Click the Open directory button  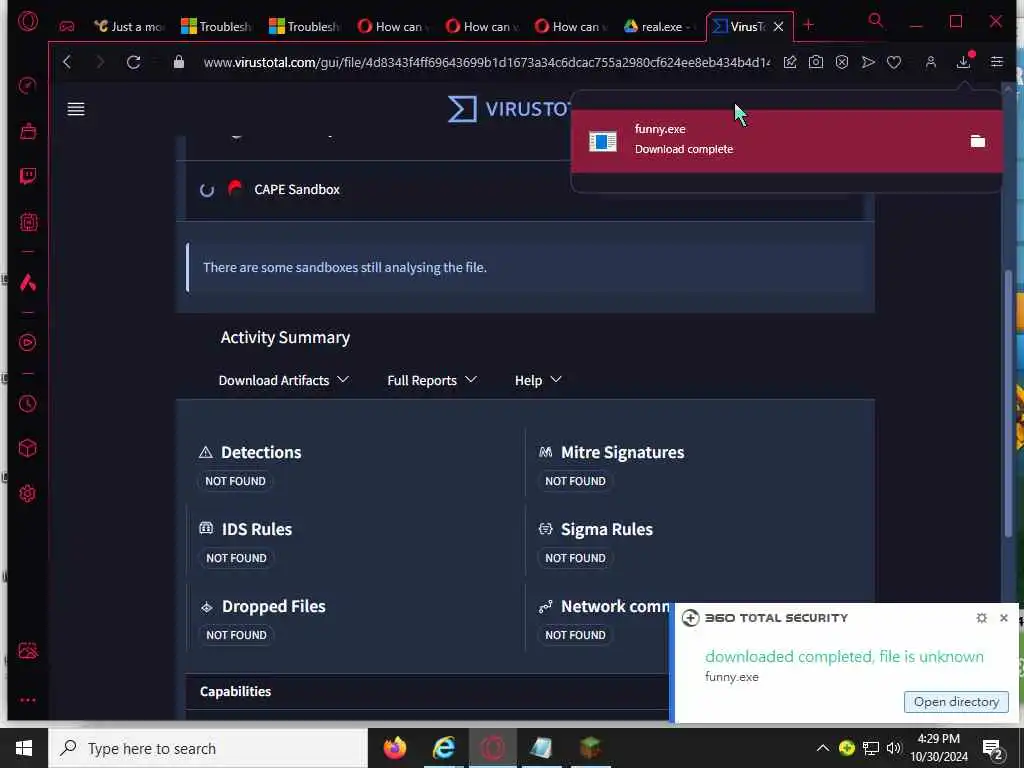point(956,702)
